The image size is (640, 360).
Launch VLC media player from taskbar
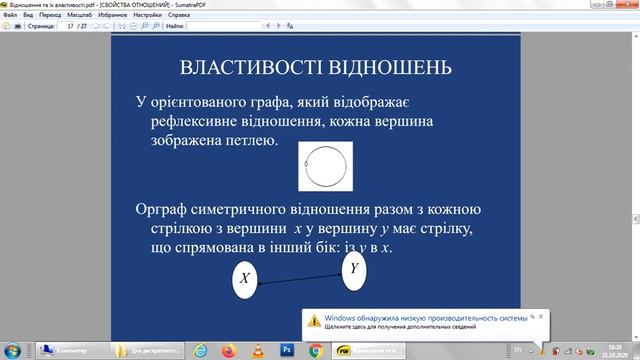pos(258,351)
